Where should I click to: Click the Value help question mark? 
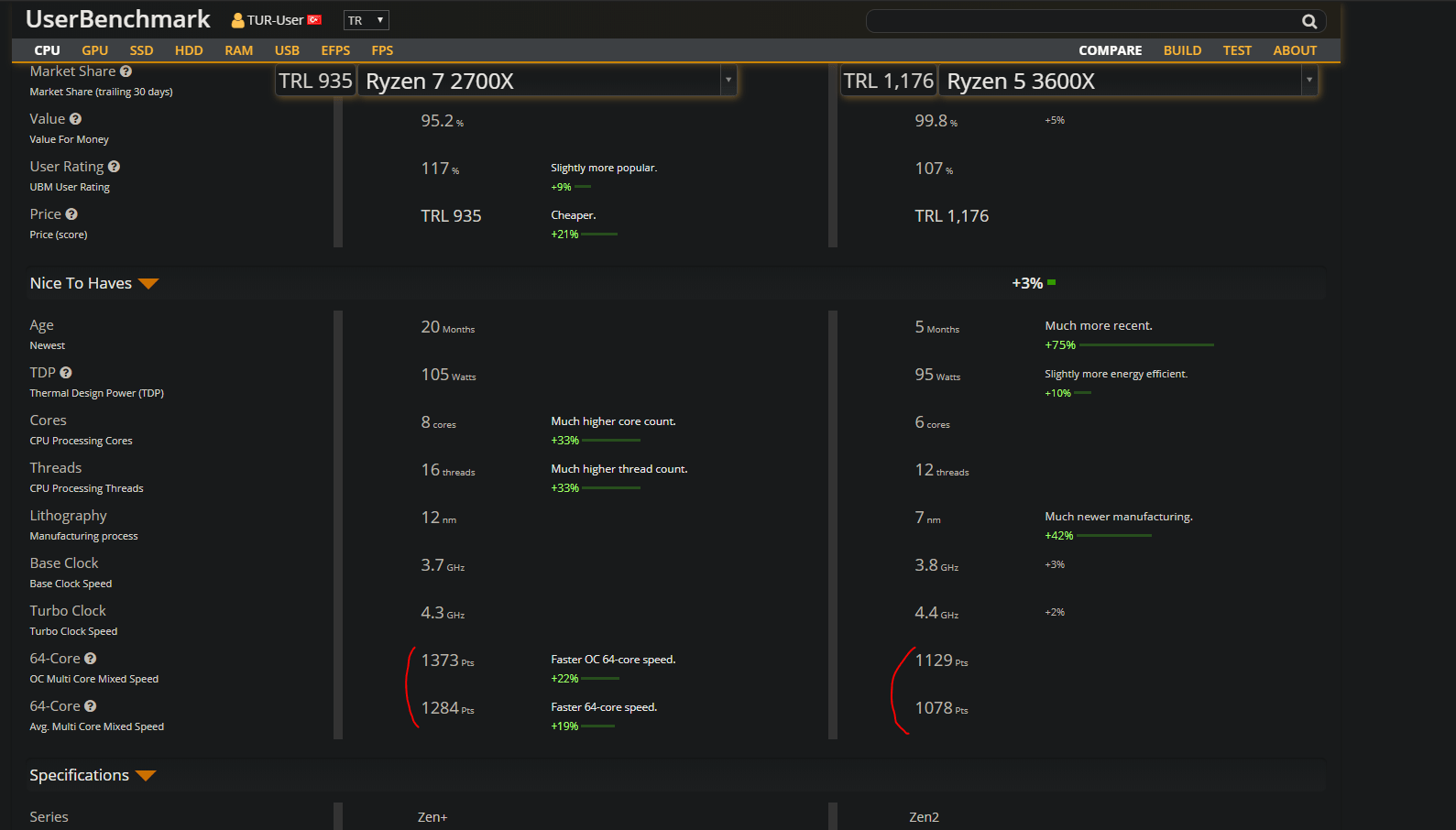tap(75, 119)
